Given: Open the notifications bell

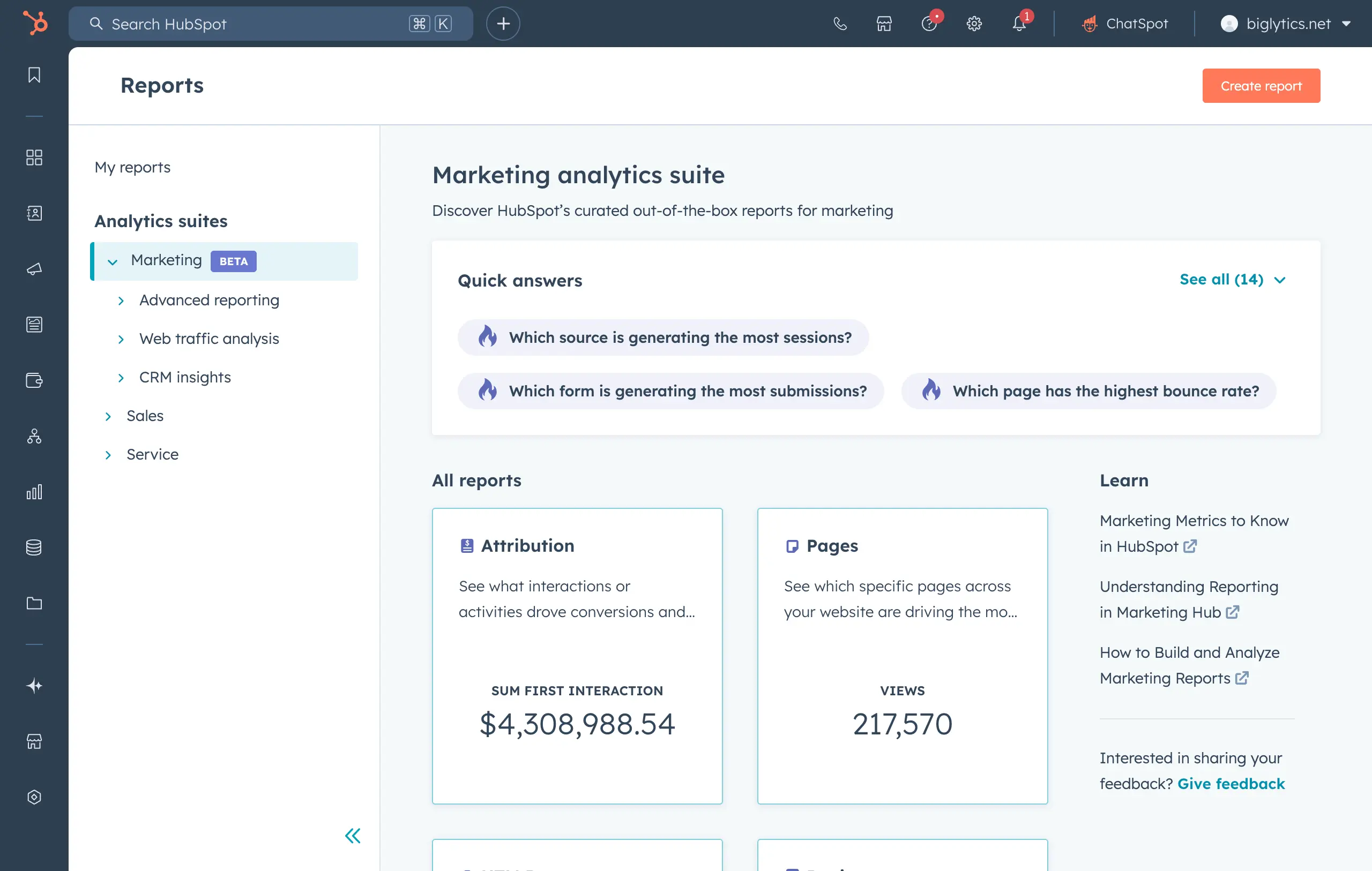Looking at the screenshot, I should point(1019,24).
